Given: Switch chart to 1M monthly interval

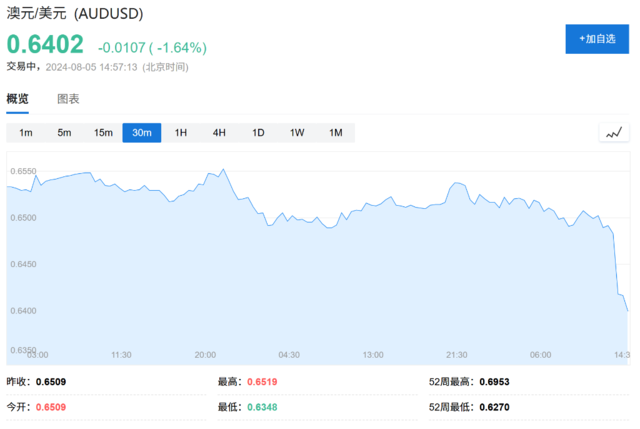Looking at the screenshot, I should point(336,133).
